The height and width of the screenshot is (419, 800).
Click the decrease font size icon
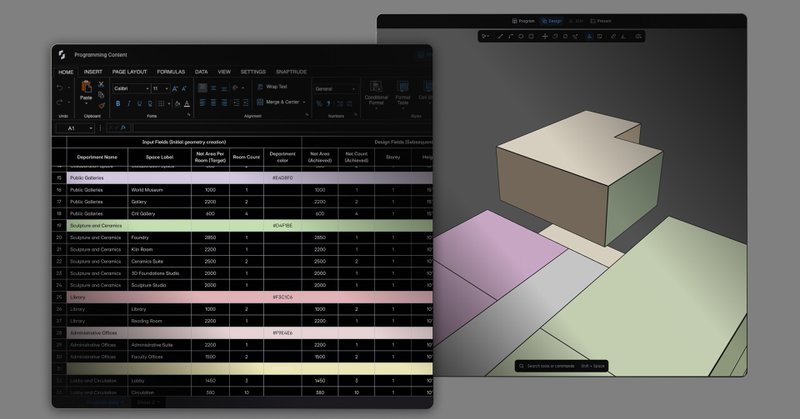click(184, 89)
